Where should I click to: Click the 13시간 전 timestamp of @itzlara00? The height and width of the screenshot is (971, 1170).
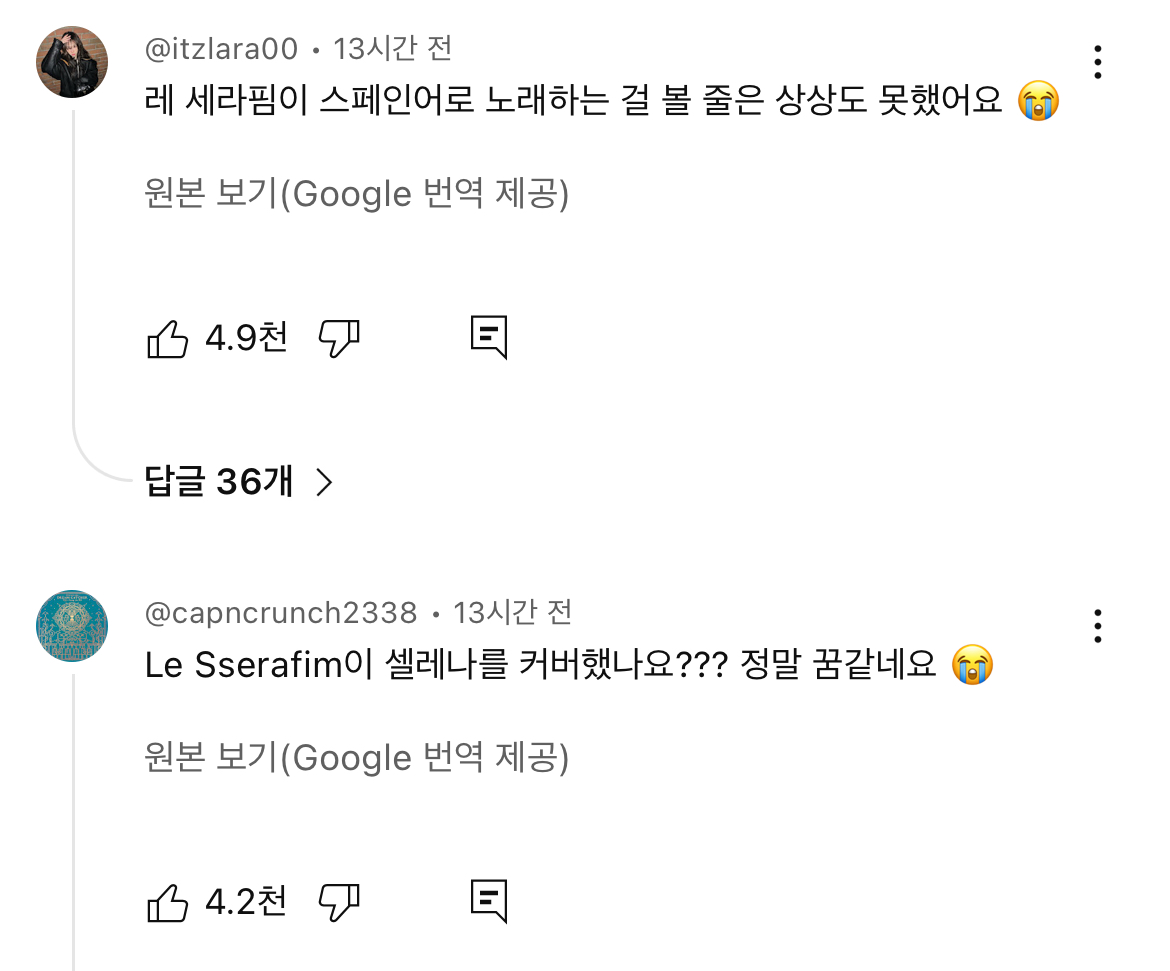point(393,48)
